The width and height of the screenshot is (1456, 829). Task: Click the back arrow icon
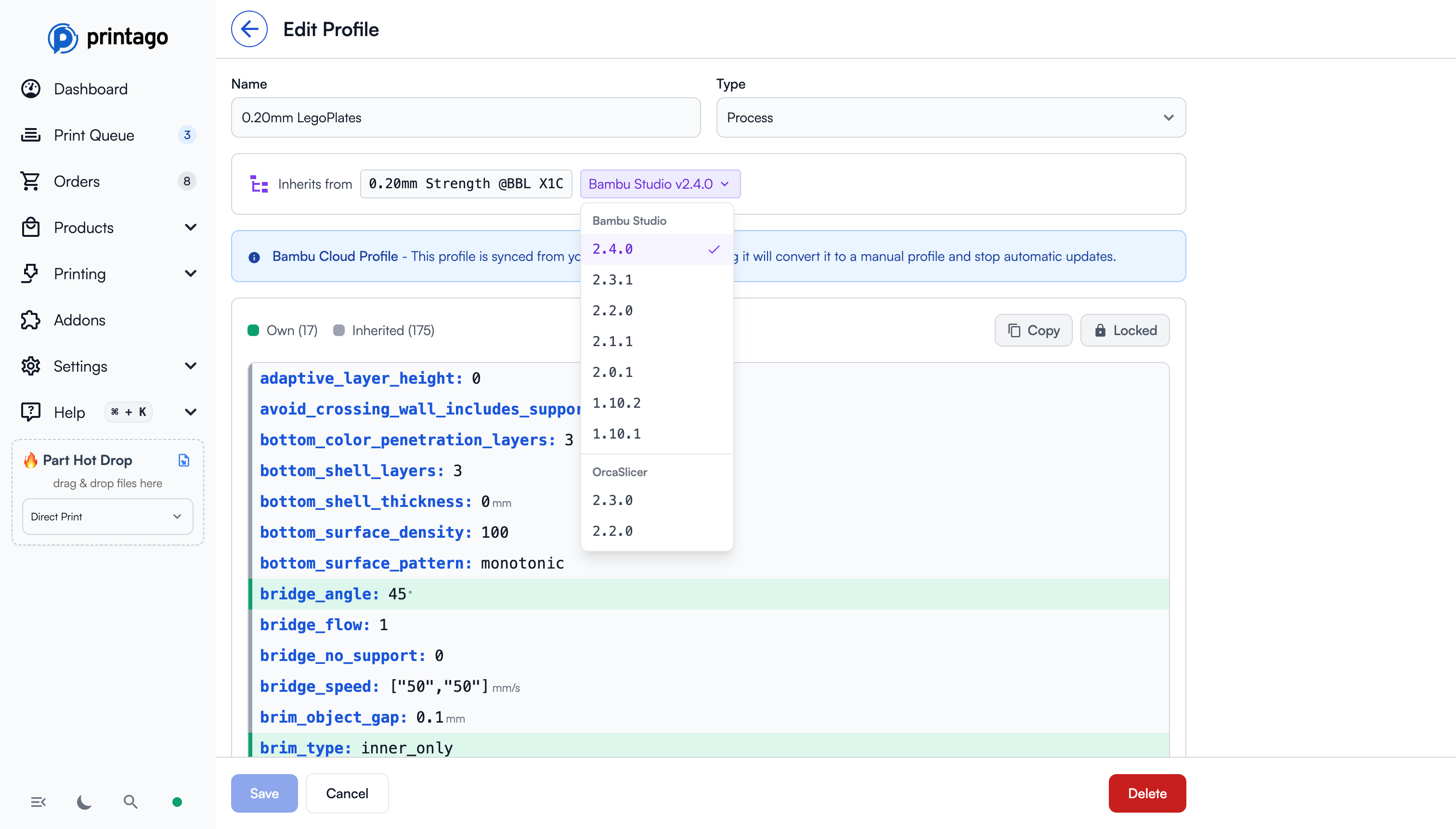pyautogui.click(x=249, y=29)
